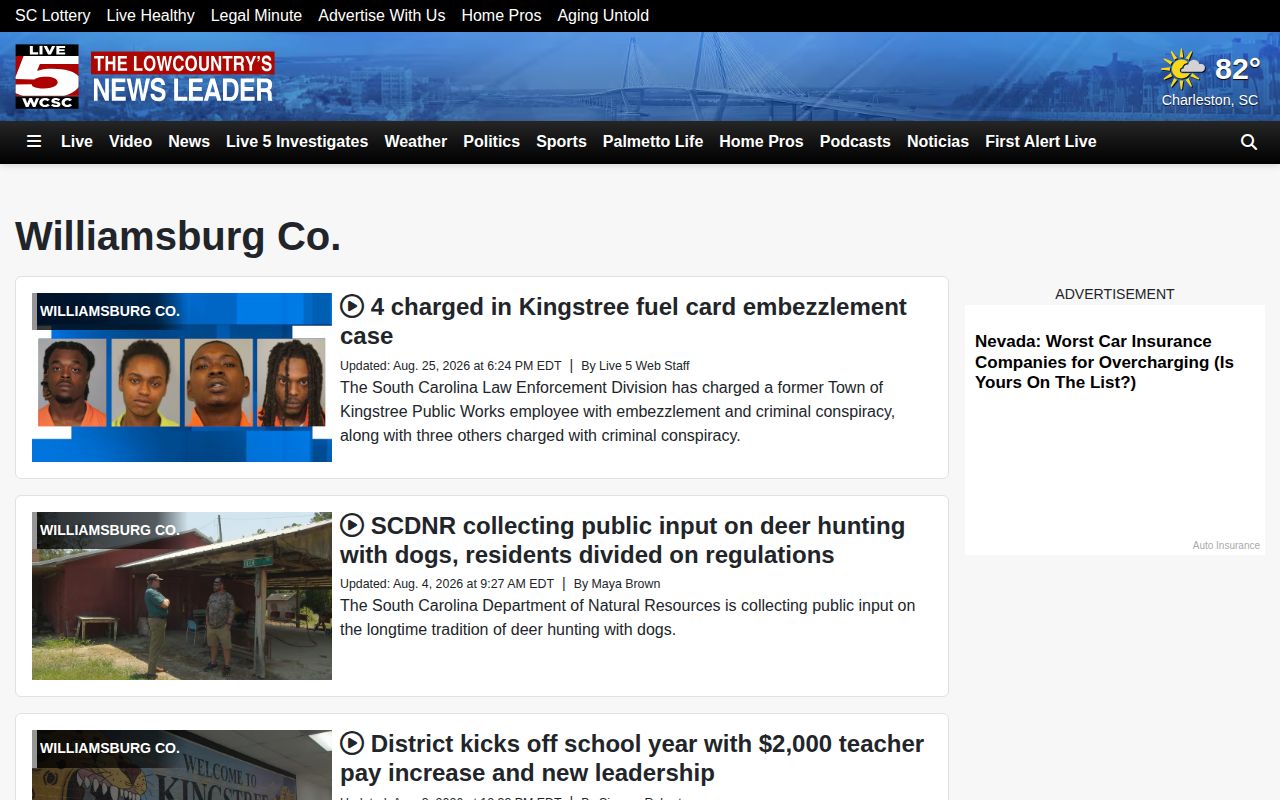Open Home Pros in top bar
The image size is (1280, 800).
click(x=501, y=16)
